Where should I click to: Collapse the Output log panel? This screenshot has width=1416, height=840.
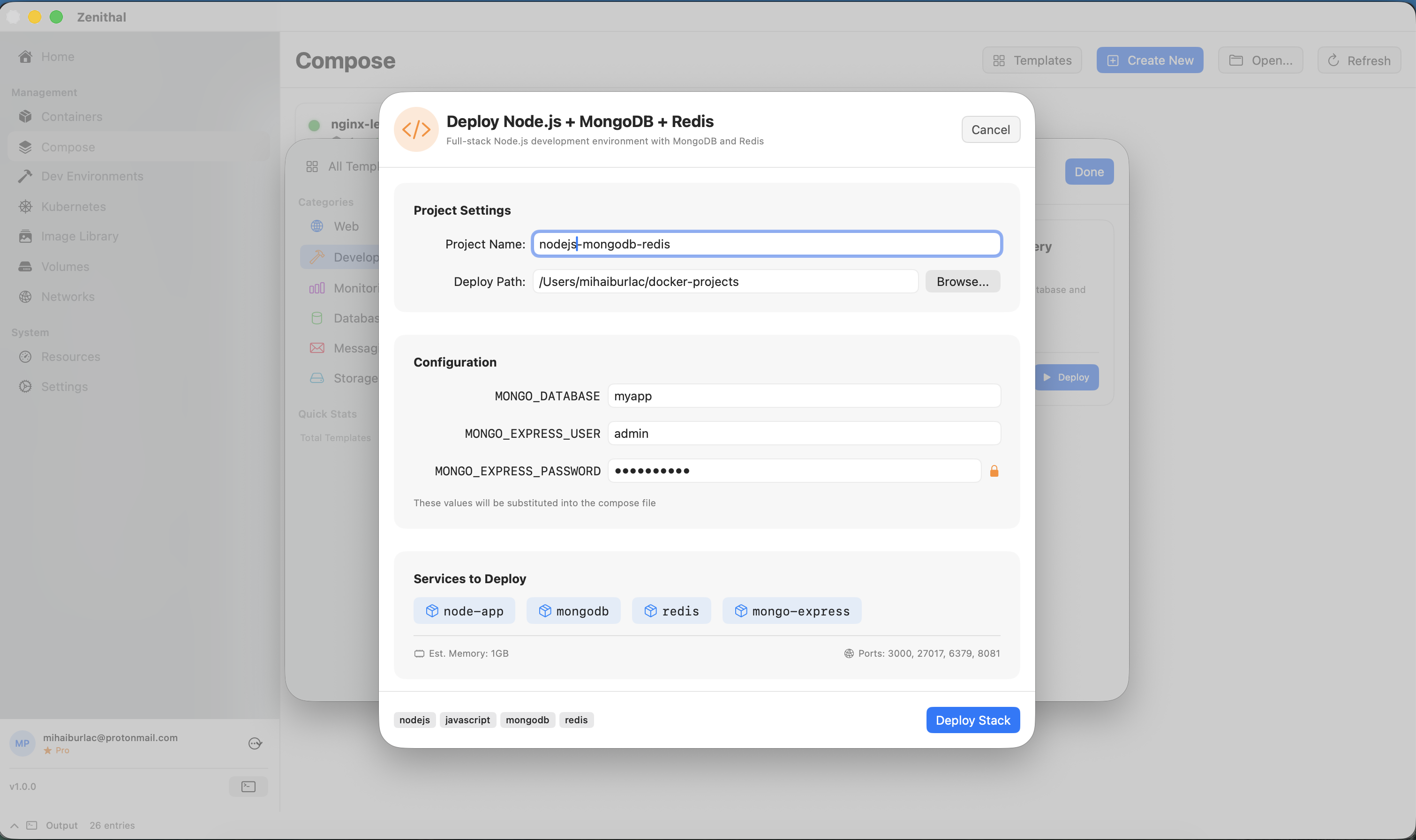pyautogui.click(x=14, y=825)
